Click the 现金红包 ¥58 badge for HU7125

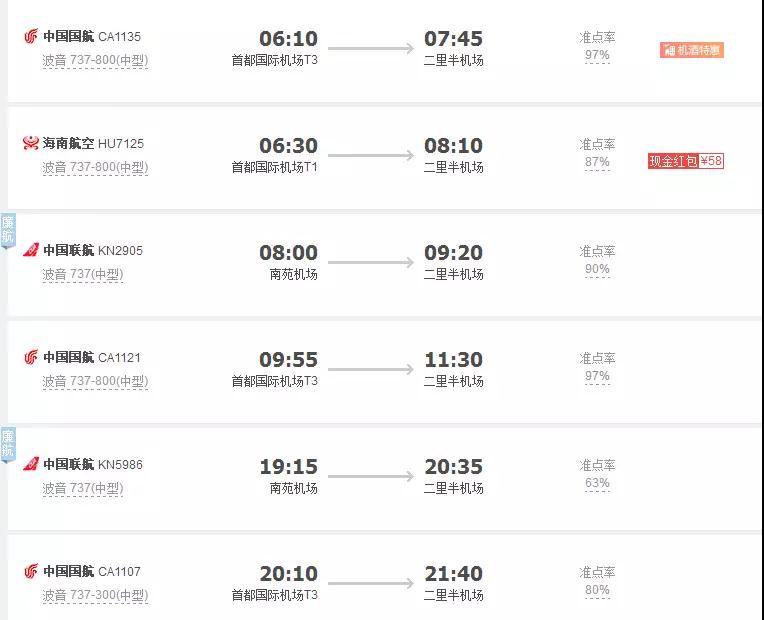[x=685, y=160]
